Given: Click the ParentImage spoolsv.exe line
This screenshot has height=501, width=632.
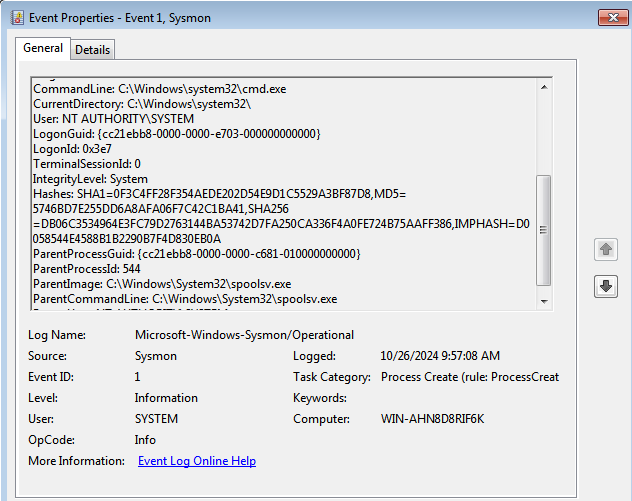Looking at the screenshot, I should click(162, 284).
